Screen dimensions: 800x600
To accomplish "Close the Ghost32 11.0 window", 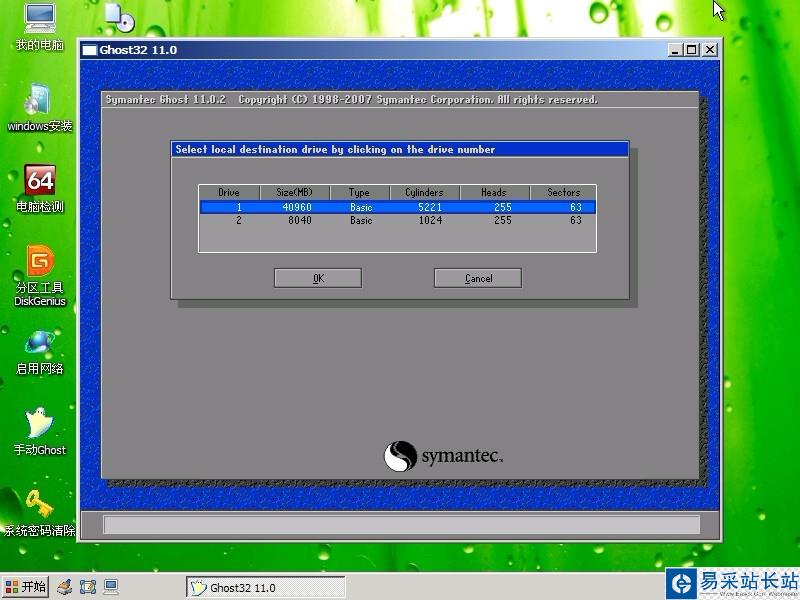I will [x=710, y=50].
